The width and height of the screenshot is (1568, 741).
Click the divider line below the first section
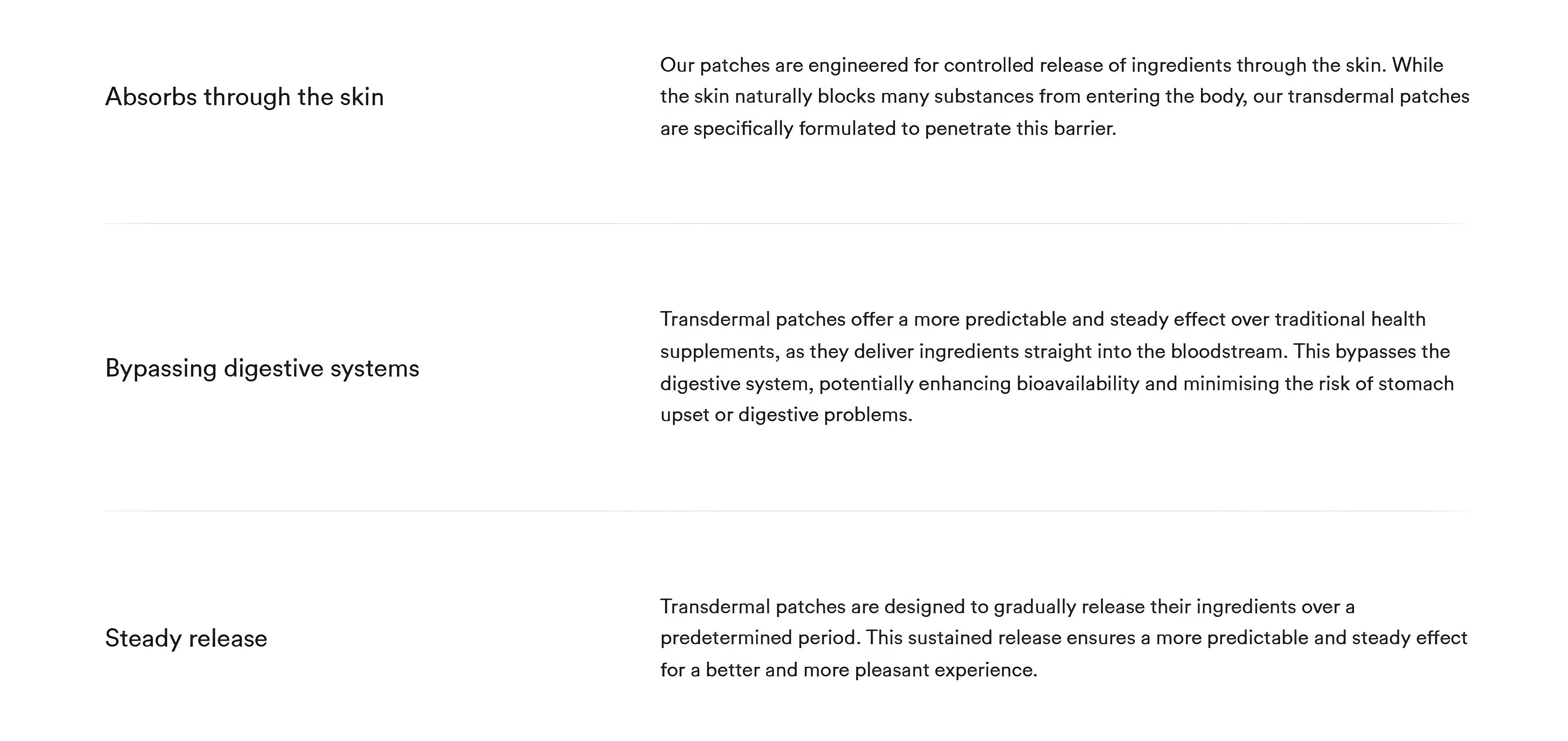point(788,223)
